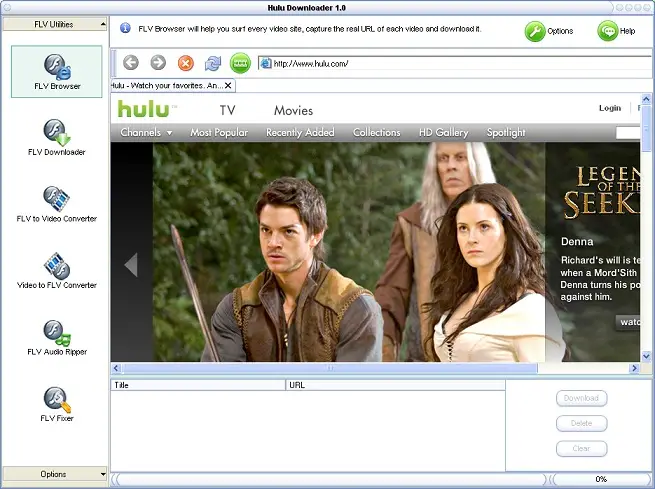Go to Most Popular on Hulu
The image size is (655, 489).
click(219, 132)
